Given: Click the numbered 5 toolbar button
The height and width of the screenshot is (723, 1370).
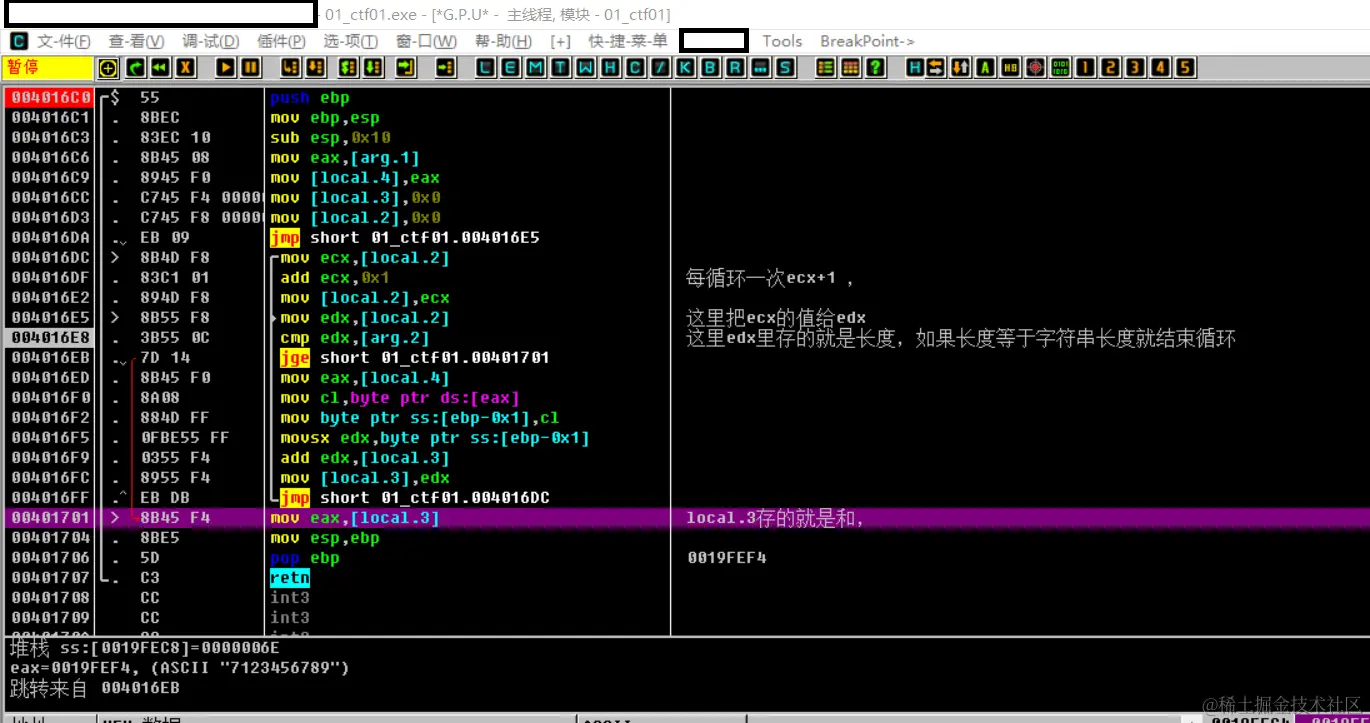Looking at the screenshot, I should [x=1186, y=68].
